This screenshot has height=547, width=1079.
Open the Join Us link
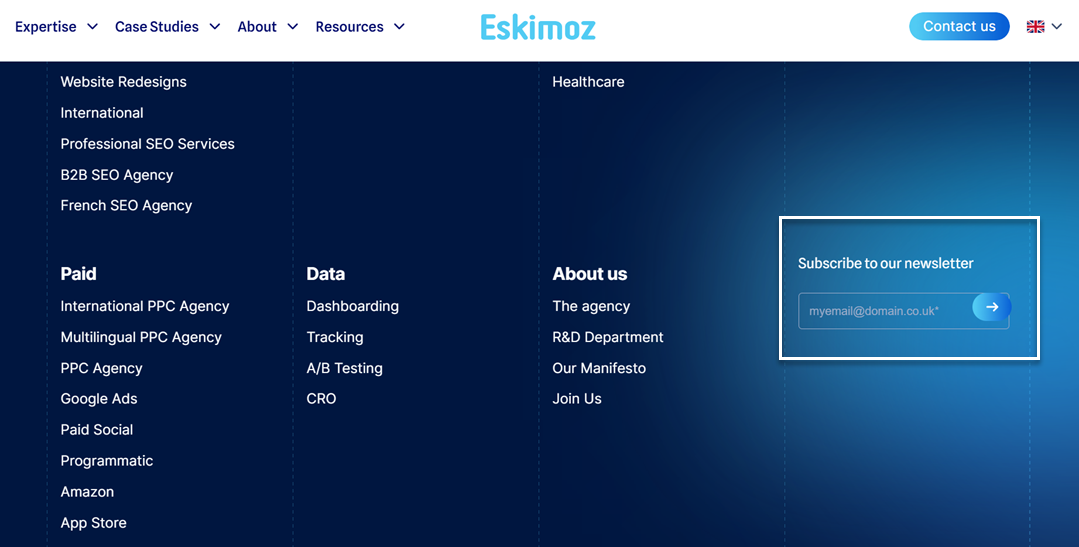[577, 399]
